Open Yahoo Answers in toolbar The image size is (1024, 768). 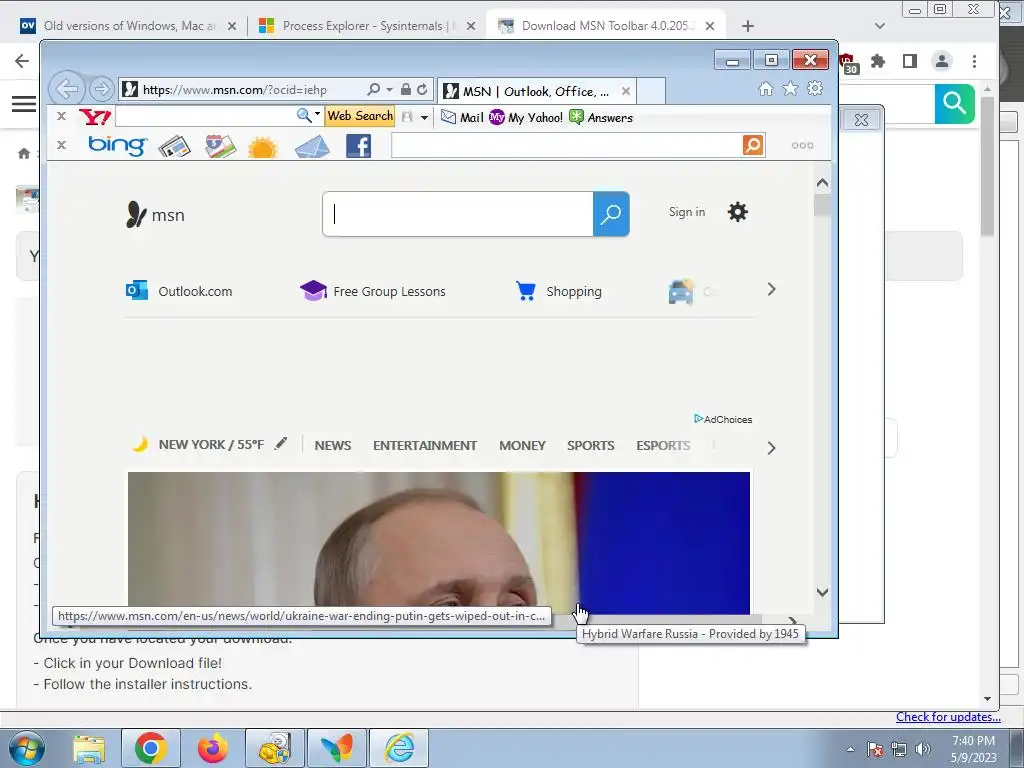click(601, 118)
